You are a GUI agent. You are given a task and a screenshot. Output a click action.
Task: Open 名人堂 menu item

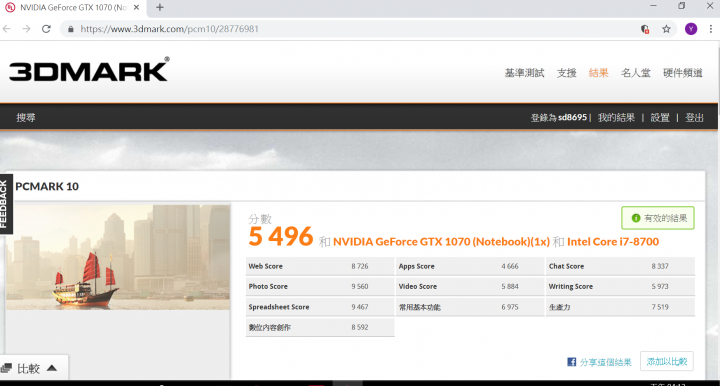point(636,73)
